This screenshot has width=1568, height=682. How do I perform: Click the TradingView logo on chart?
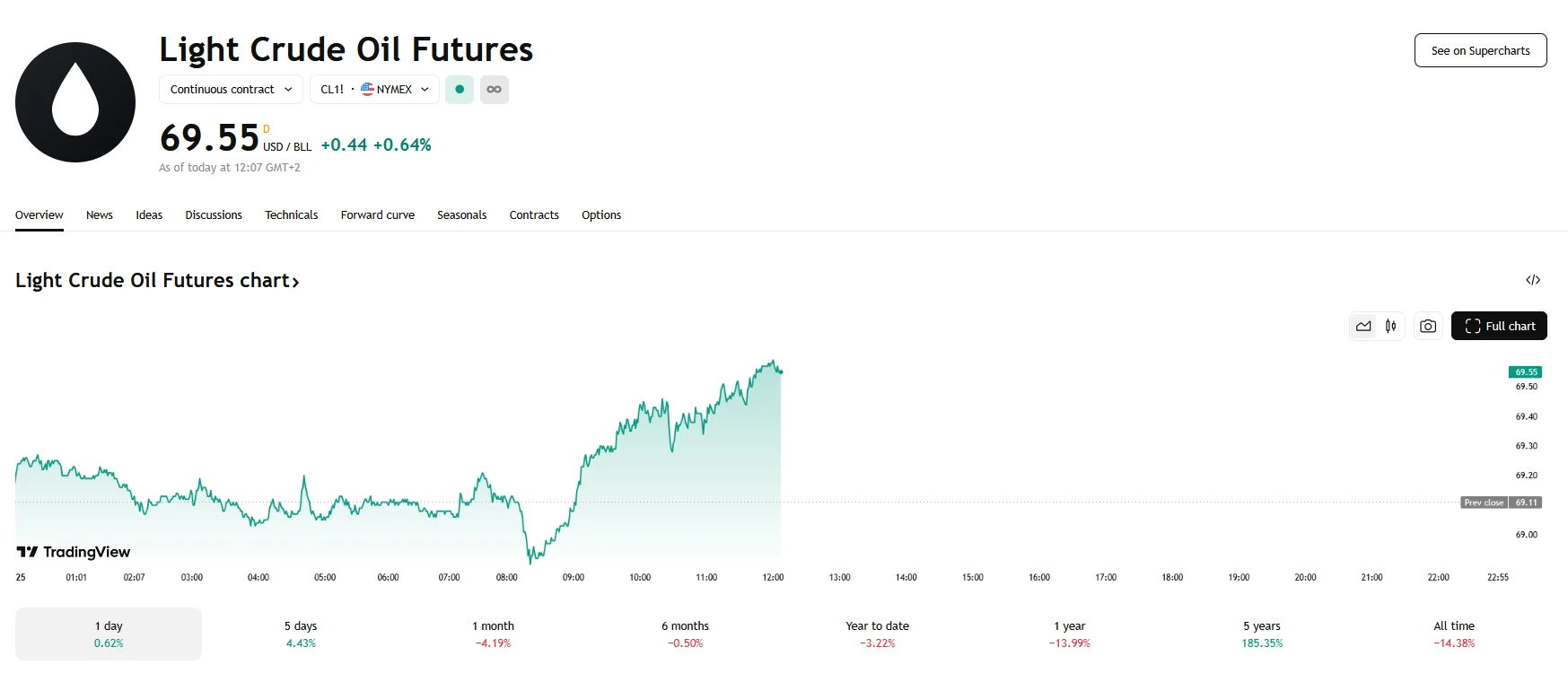pyautogui.click(x=74, y=552)
